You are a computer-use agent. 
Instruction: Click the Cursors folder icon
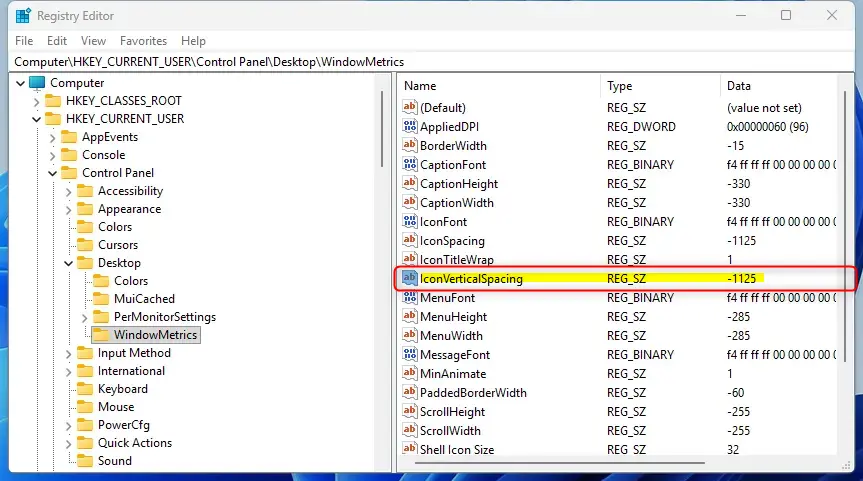coord(85,245)
